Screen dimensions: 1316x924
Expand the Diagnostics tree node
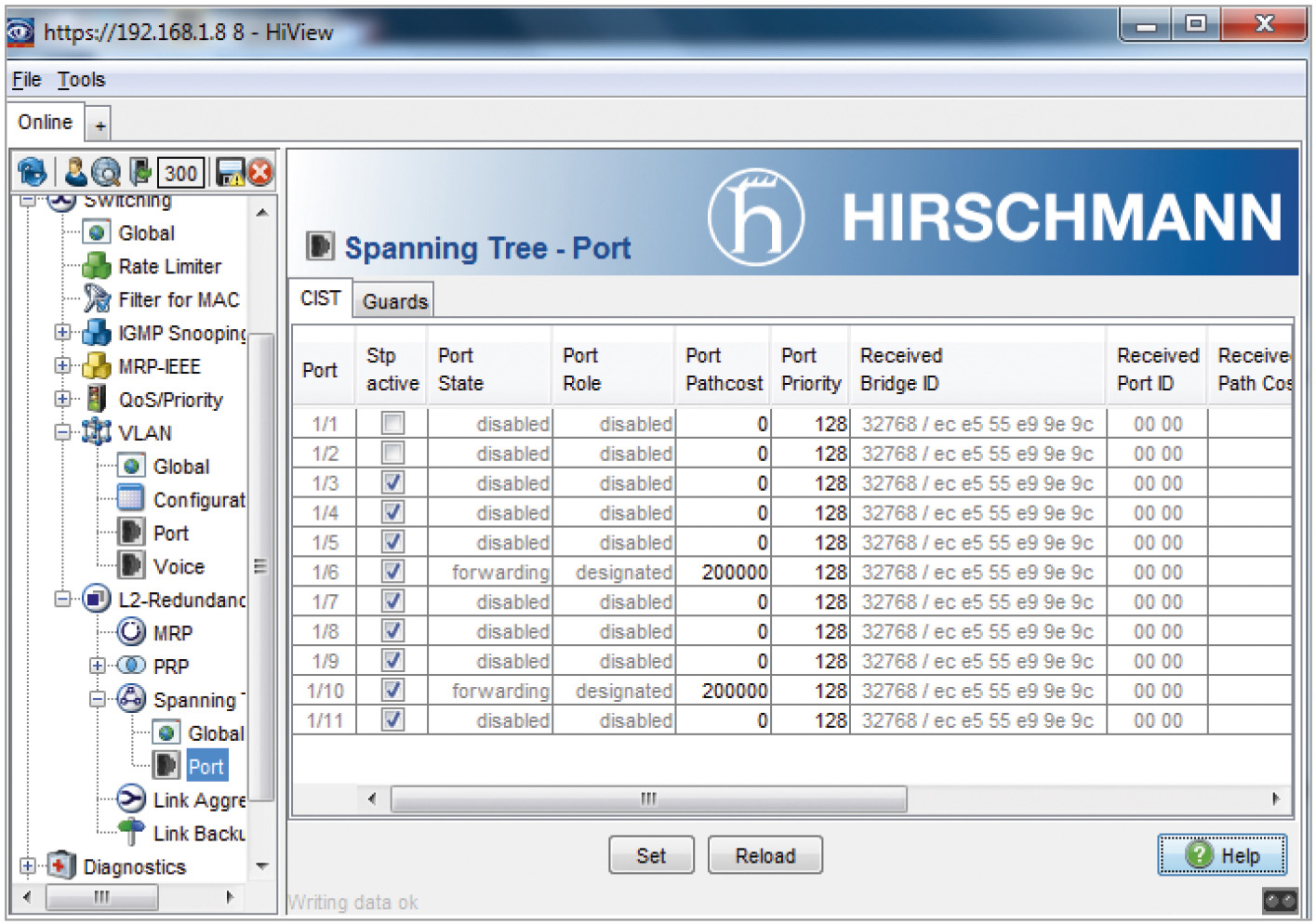[x=28, y=865]
